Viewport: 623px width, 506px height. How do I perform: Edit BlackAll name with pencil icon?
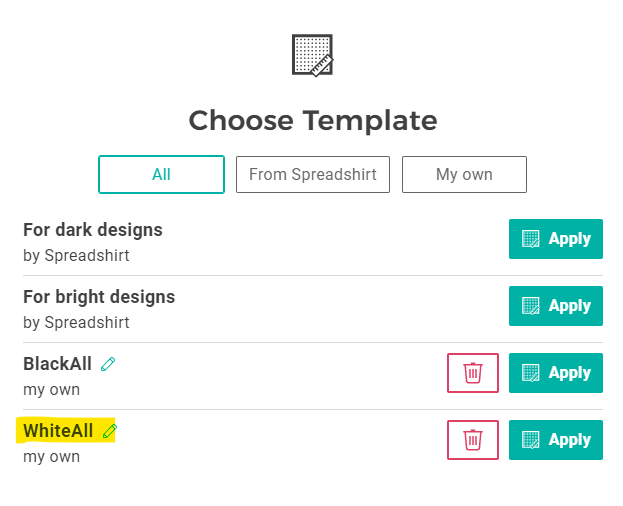[x=108, y=364]
